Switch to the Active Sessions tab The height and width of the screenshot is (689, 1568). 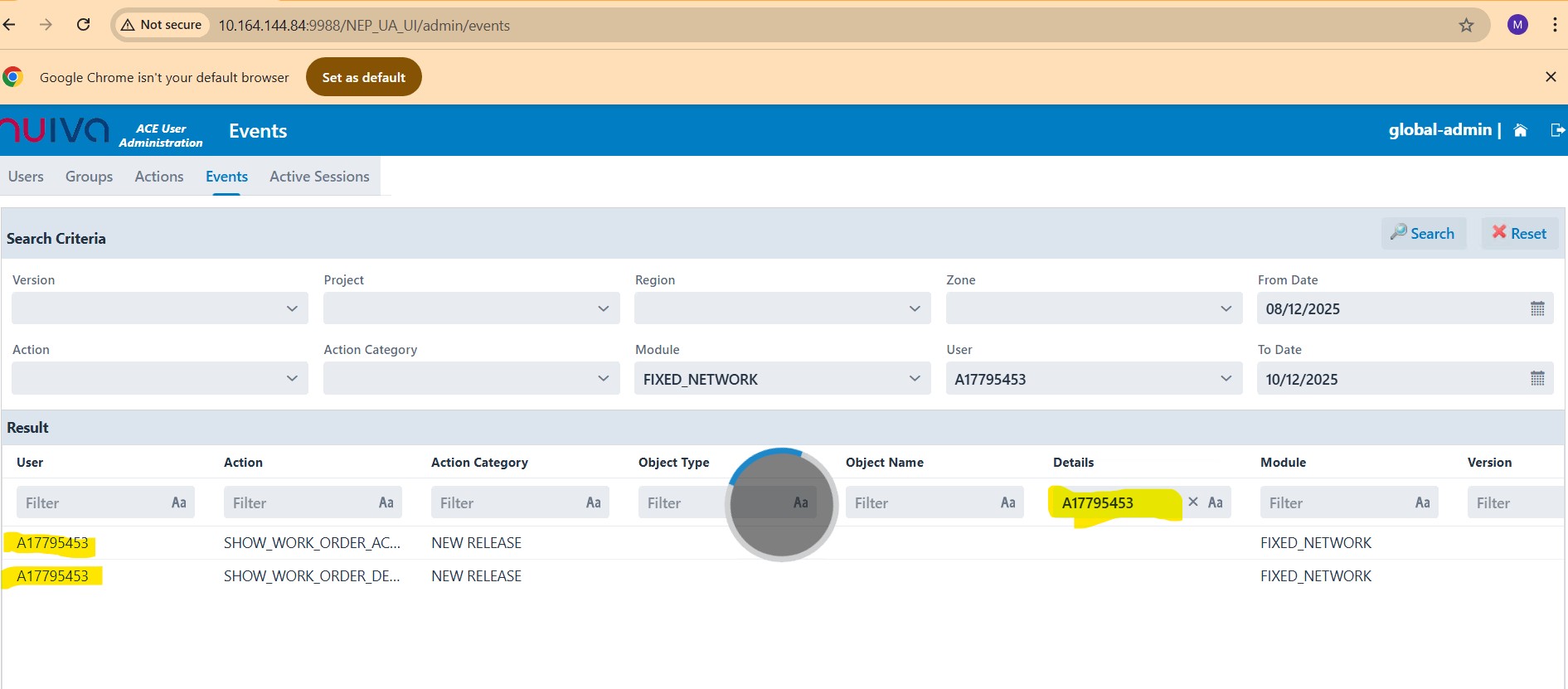(x=319, y=177)
